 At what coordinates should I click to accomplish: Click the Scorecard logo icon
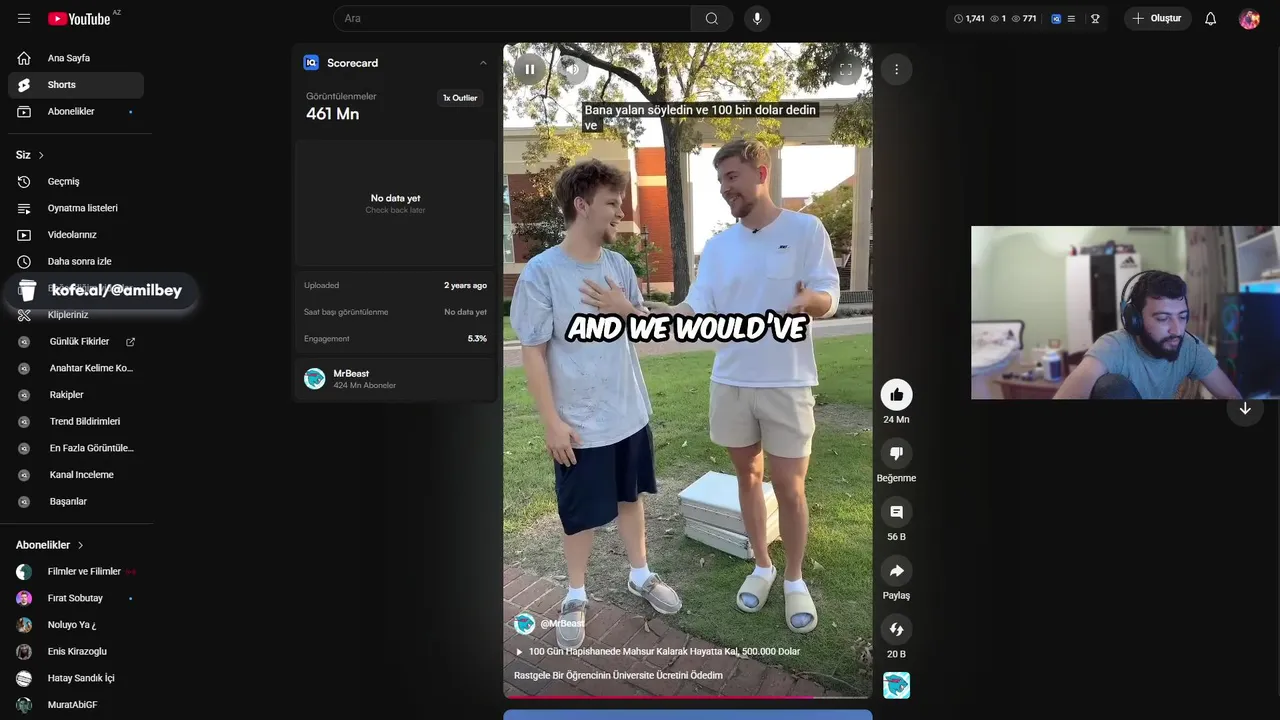click(311, 63)
